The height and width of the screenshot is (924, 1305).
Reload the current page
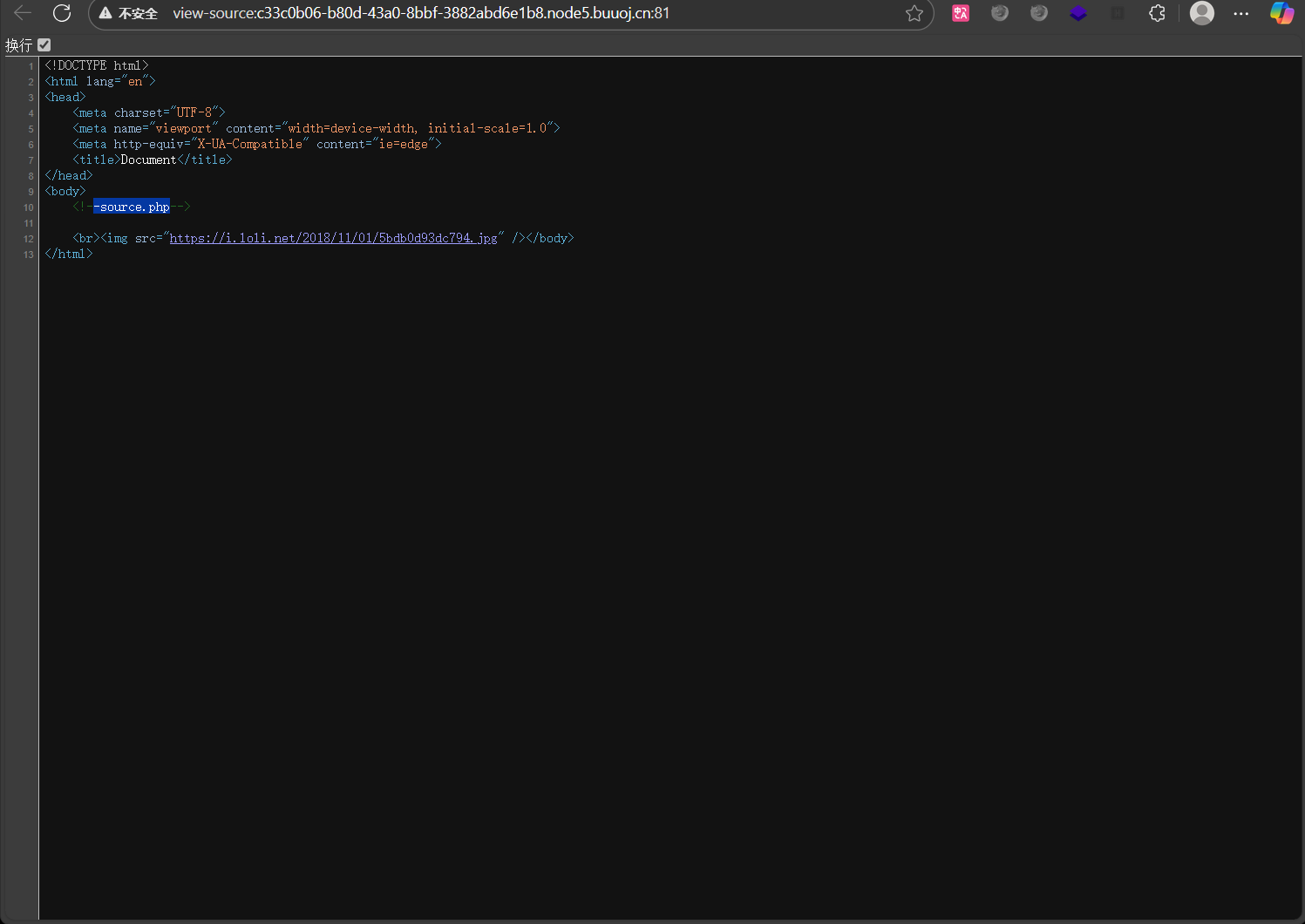(61, 13)
